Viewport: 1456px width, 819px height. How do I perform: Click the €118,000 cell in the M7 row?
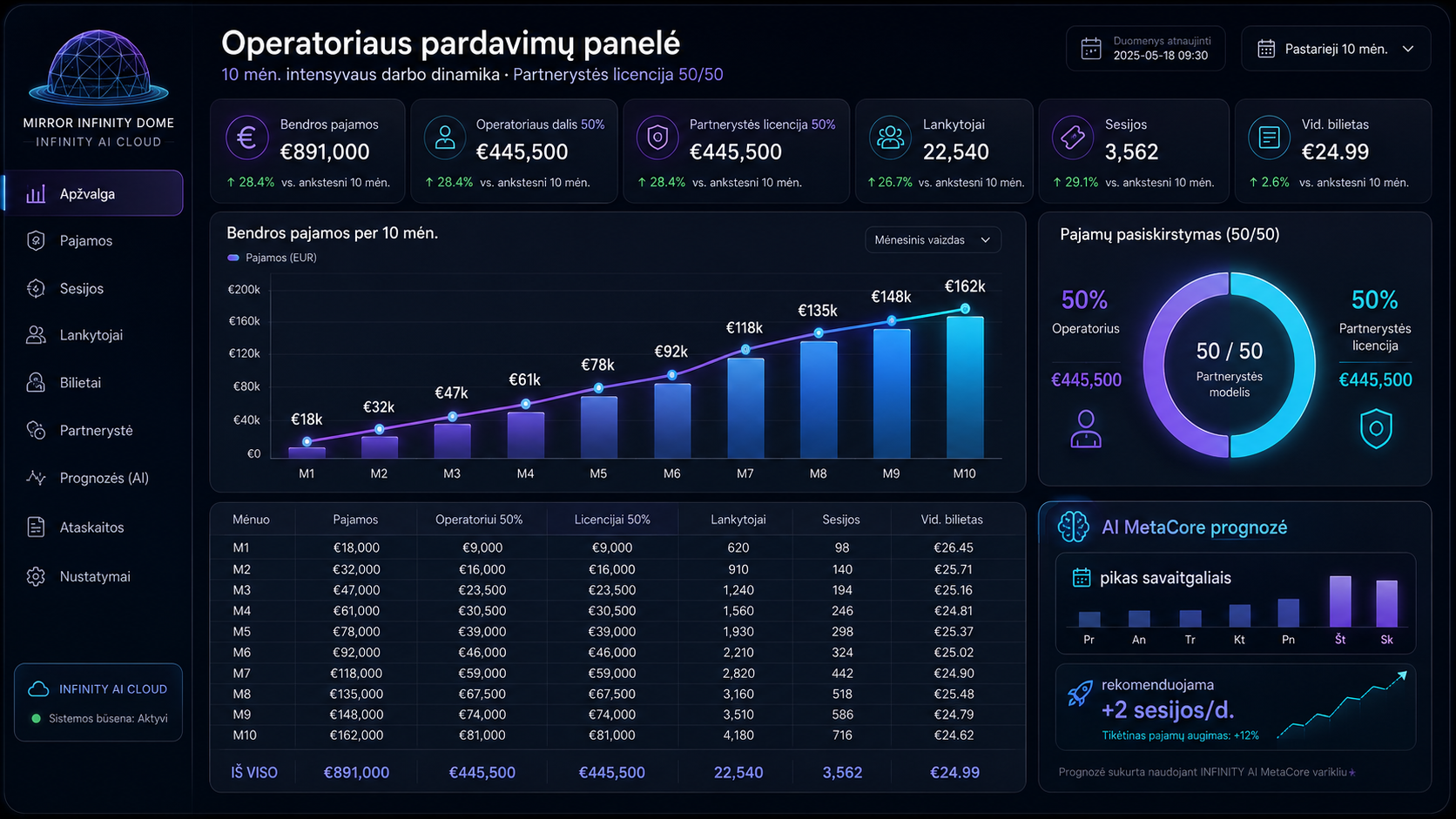(x=356, y=673)
